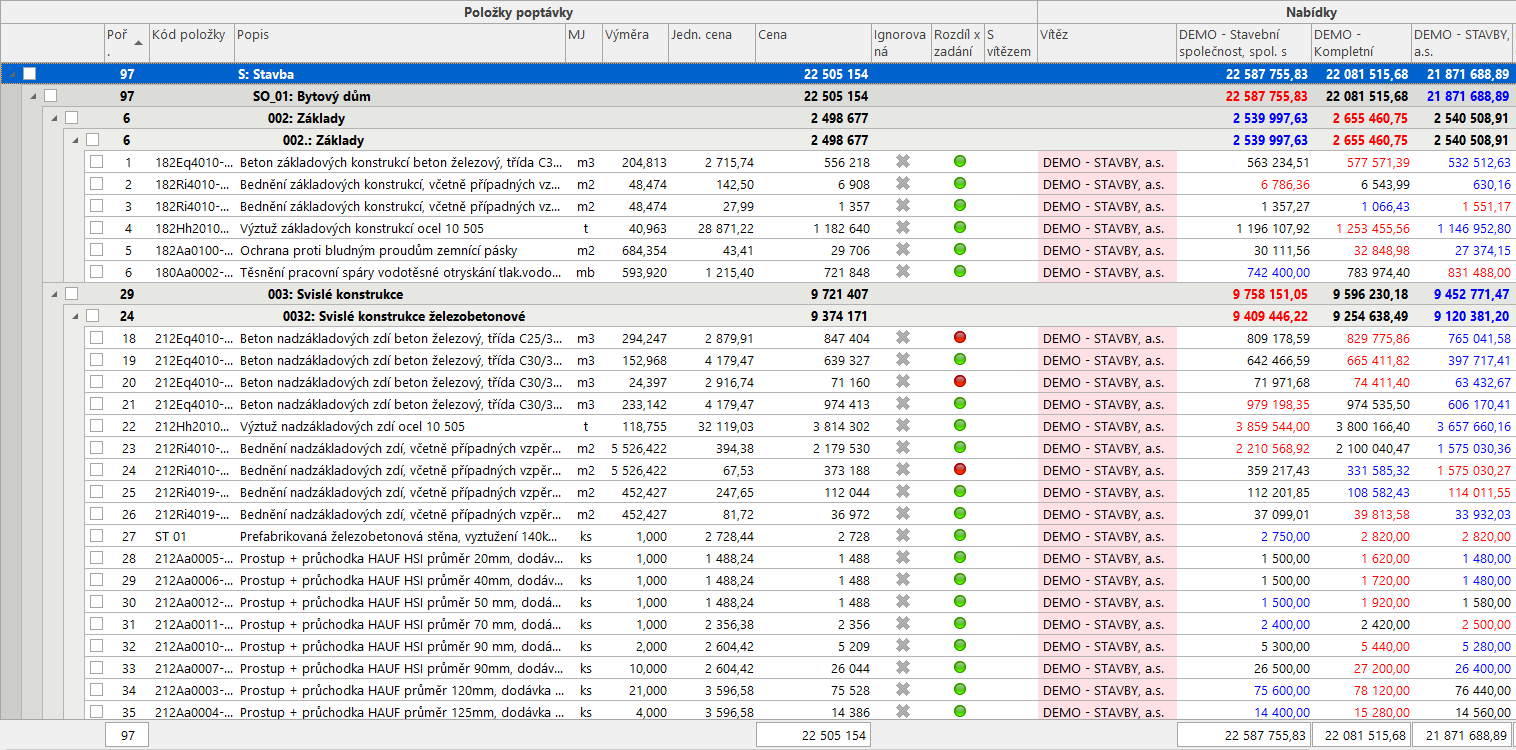Viewport: 1516px width, 750px height.
Task: Click the gray X ignore icon in row 1
Action: 902,162
